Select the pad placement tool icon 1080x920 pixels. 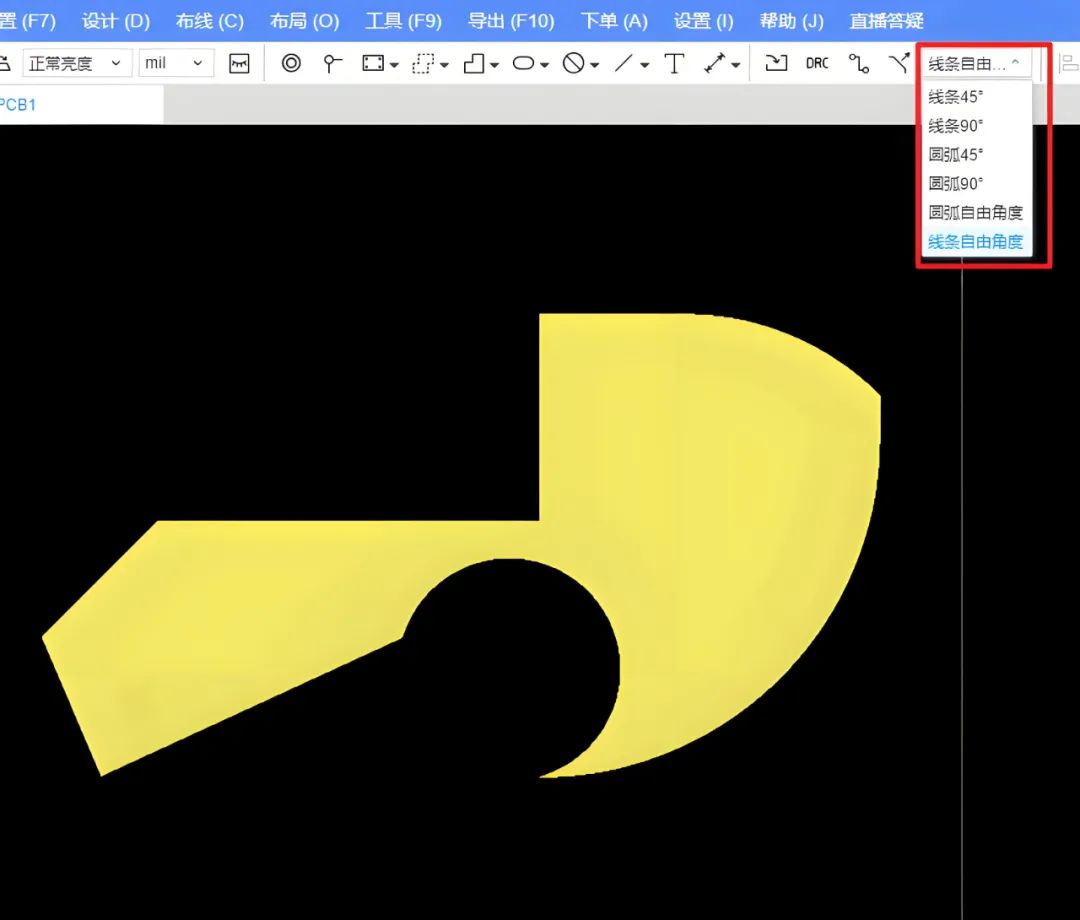tap(333, 63)
